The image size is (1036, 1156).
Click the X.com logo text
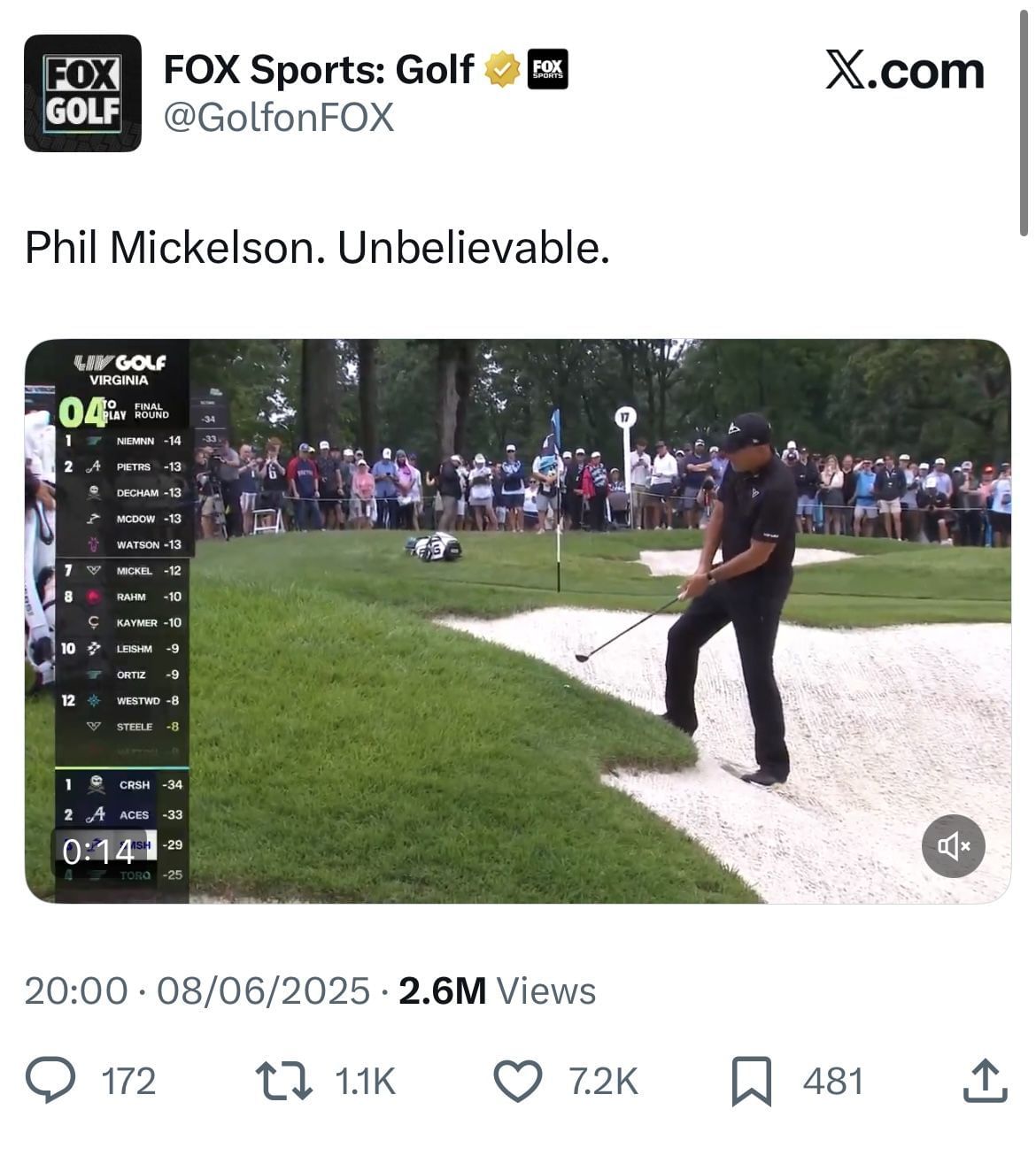[x=905, y=70]
